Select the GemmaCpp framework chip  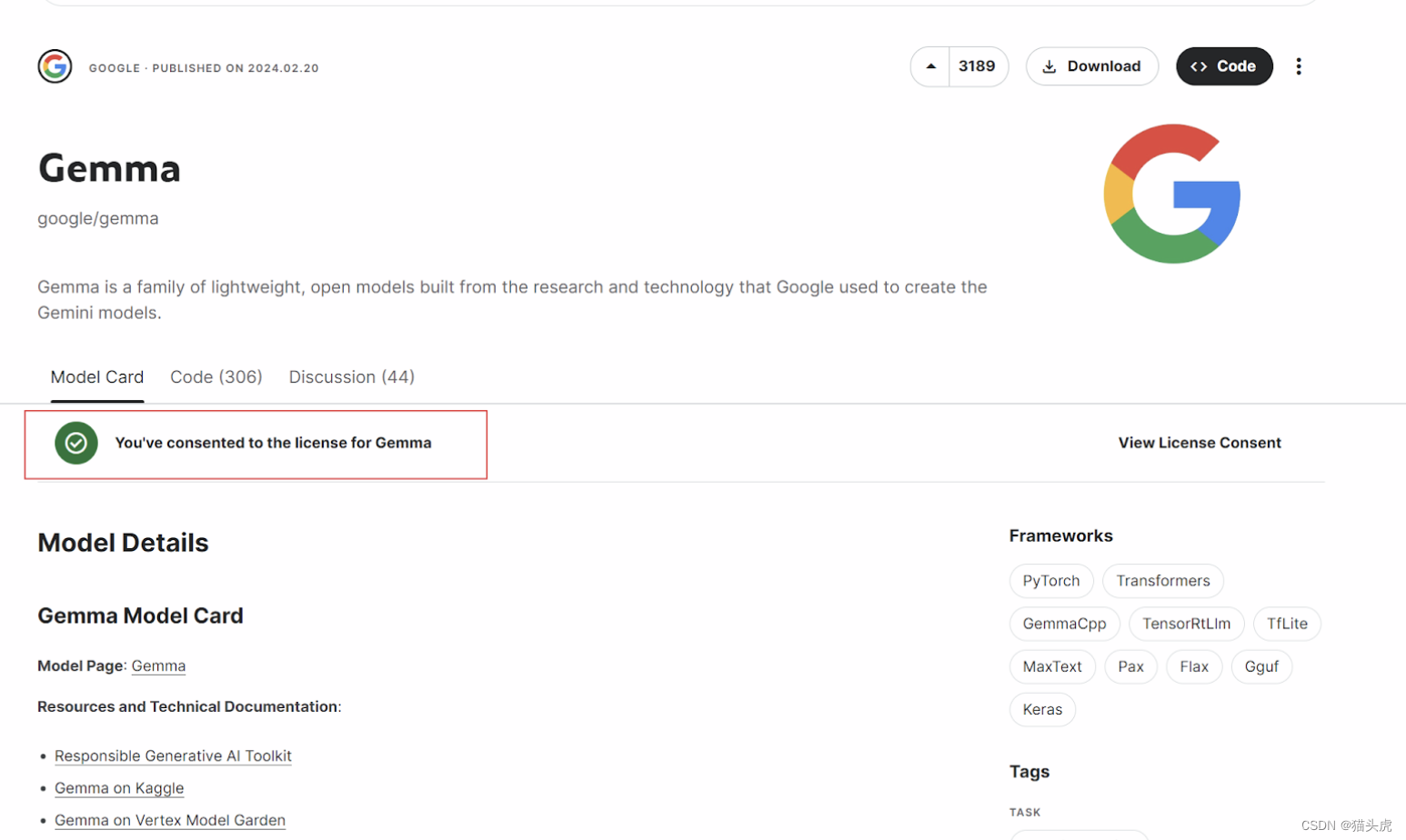tap(1064, 624)
